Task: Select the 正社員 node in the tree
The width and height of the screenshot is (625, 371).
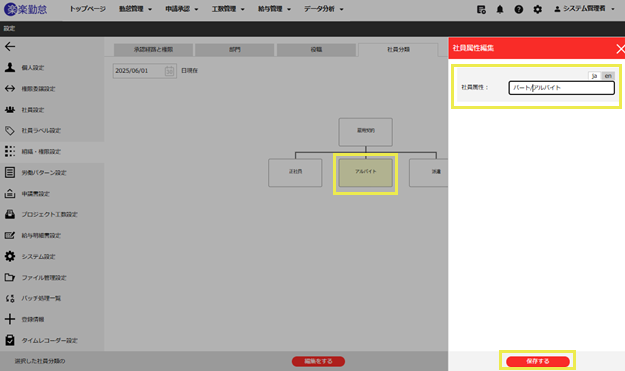Action: (x=295, y=173)
